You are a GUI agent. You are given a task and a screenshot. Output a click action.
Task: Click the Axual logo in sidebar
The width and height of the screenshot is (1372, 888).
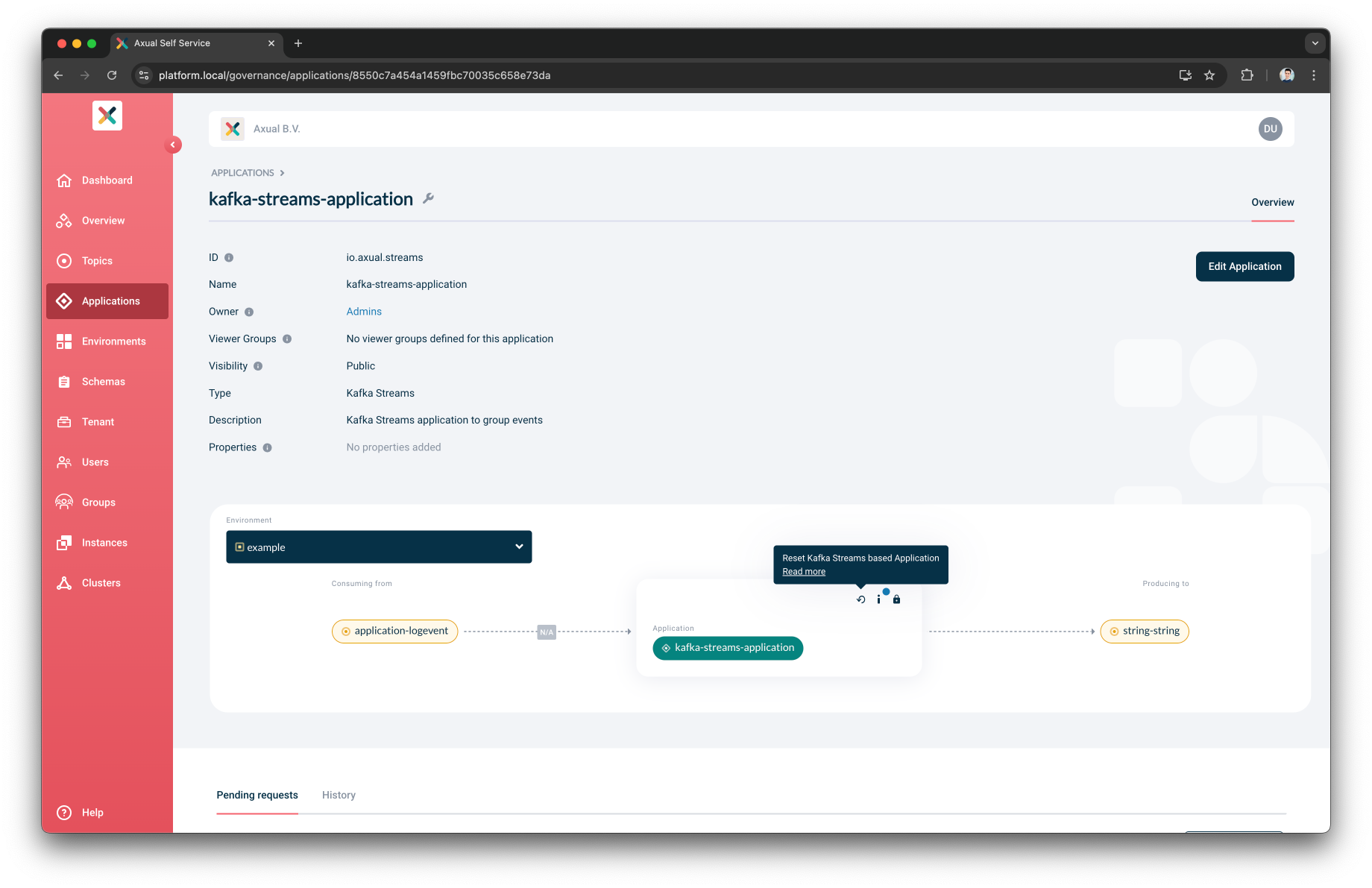(x=107, y=115)
